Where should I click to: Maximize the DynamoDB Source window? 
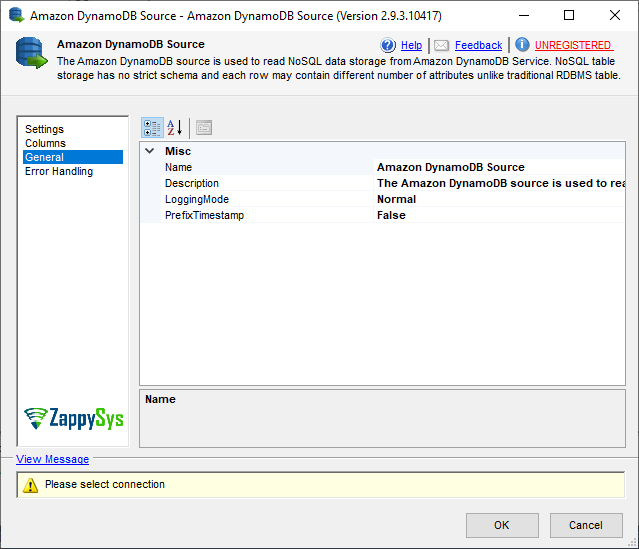tap(569, 15)
